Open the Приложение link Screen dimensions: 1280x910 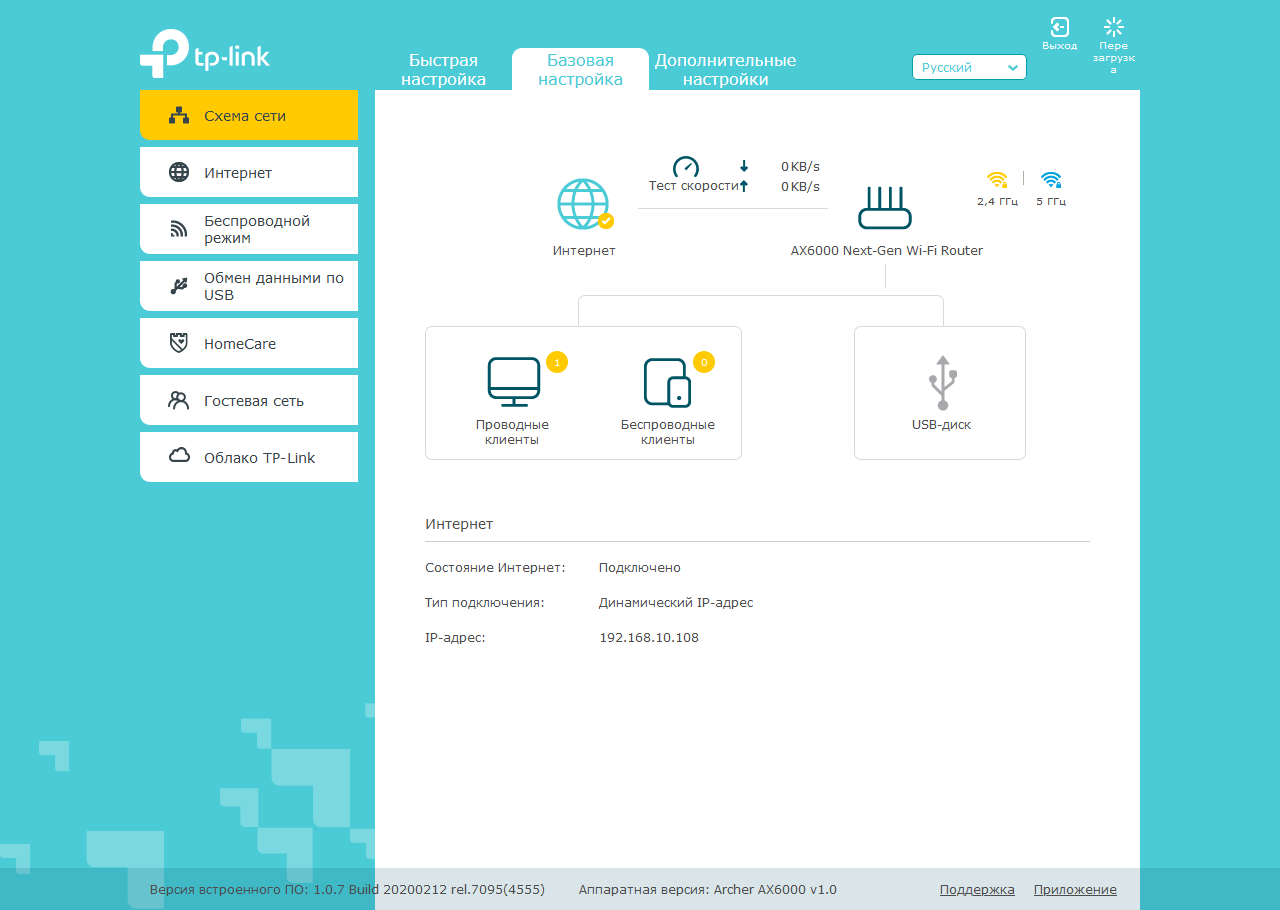pos(1075,889)
